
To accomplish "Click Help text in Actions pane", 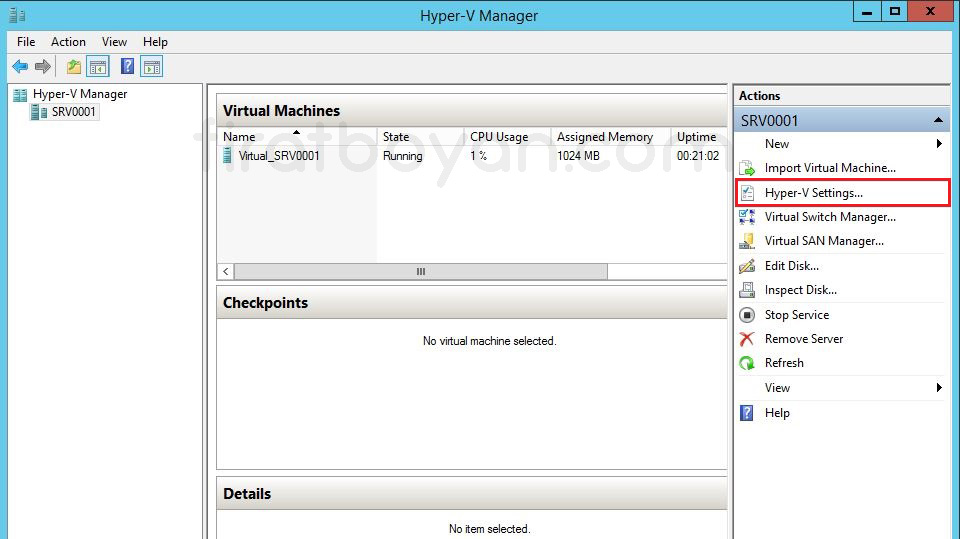I will (x=777, y=413).
